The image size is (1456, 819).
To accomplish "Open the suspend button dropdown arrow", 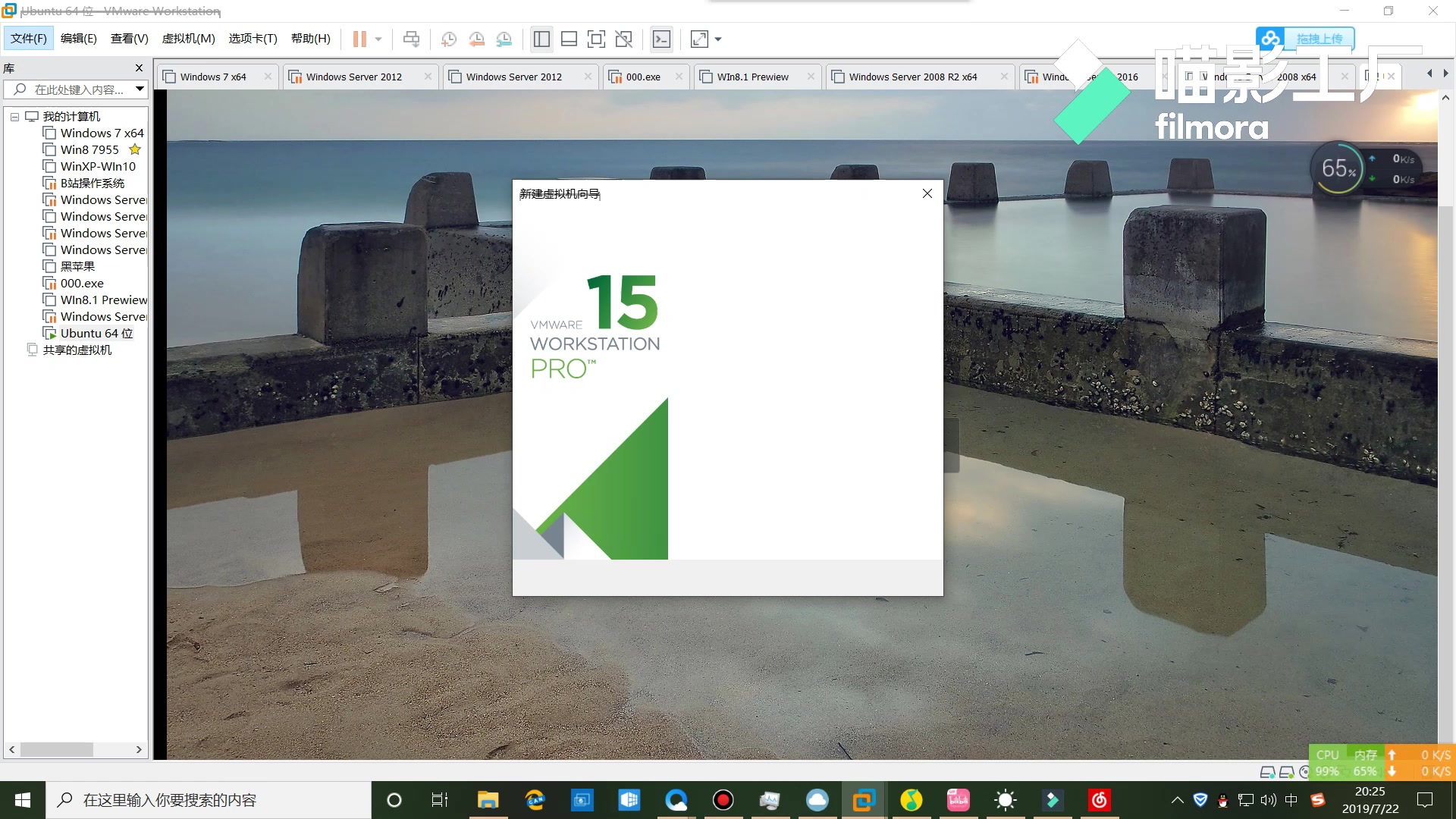I will tap(377, 39).
